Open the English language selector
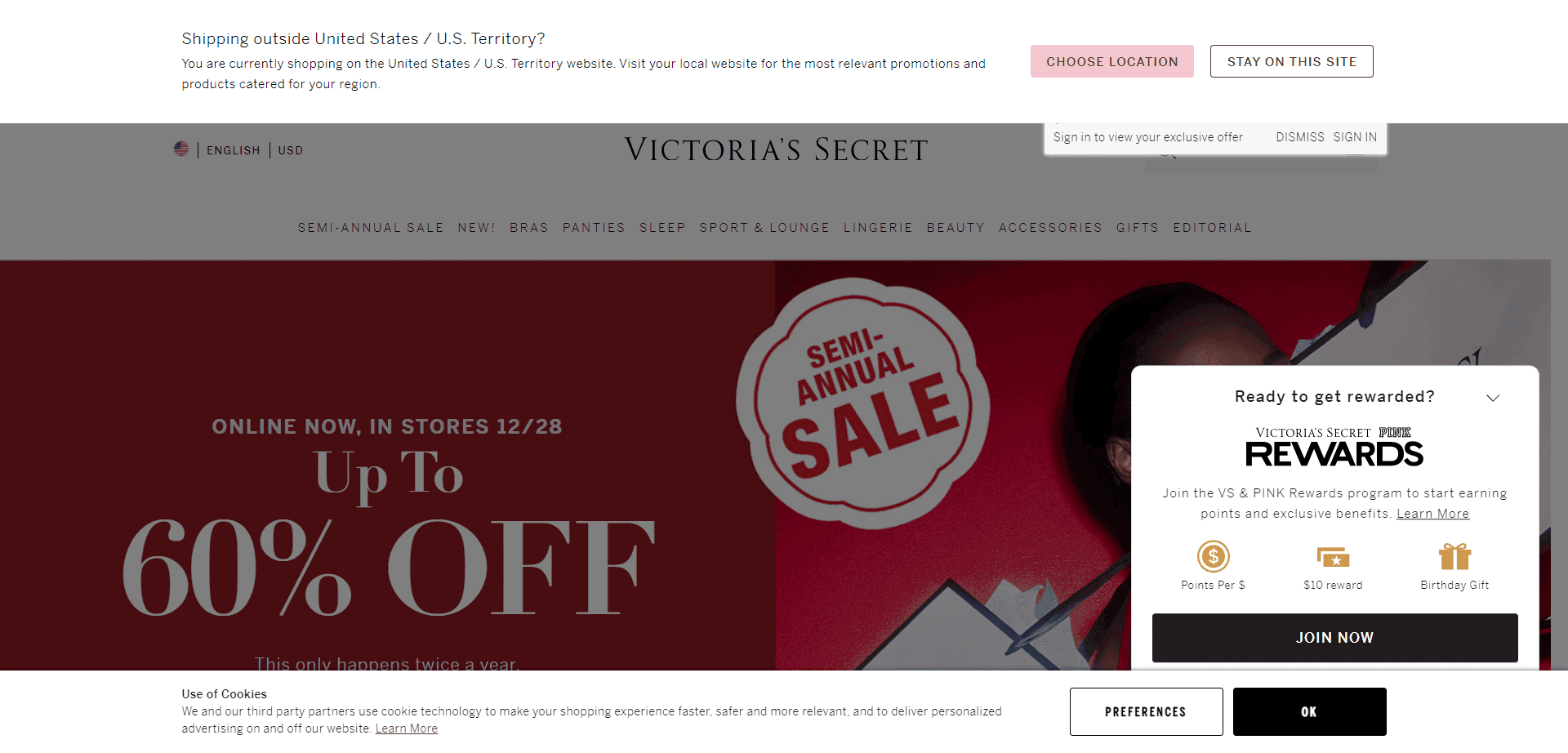The width and height of the screenshot is (1568, 753). tap(233, 150)
